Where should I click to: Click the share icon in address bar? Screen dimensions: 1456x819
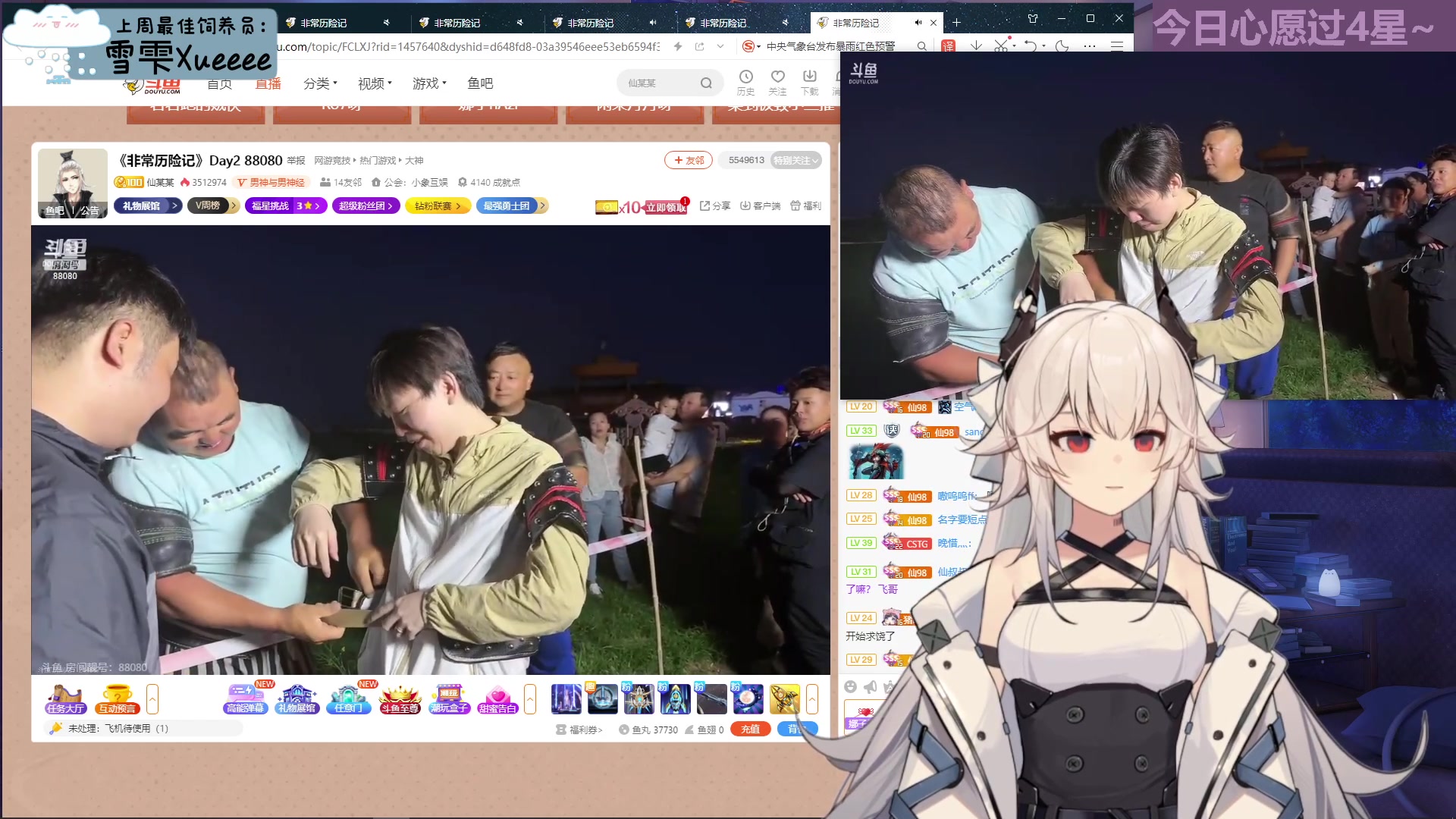pos(699,46)
